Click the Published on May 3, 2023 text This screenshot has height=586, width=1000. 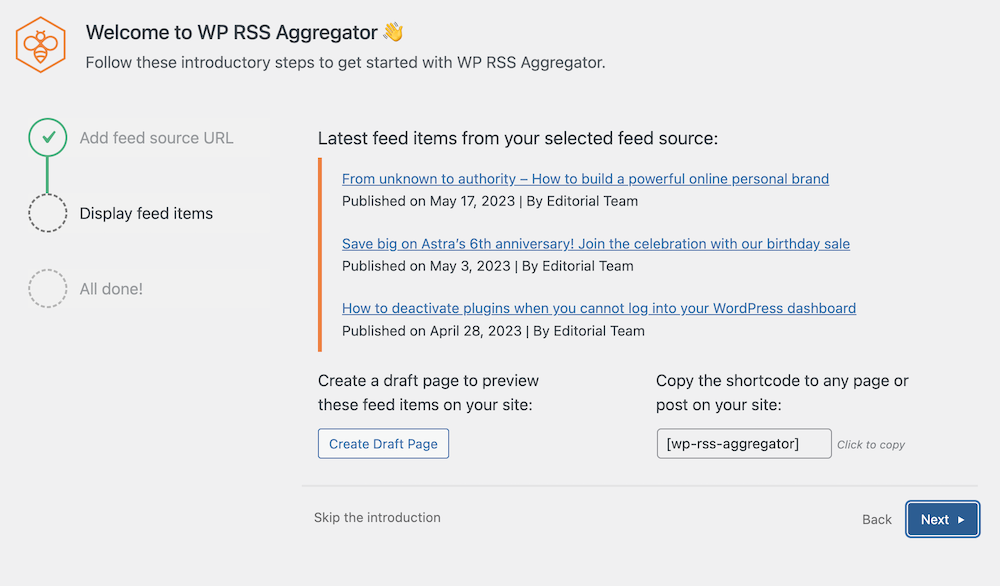(x=488, y=267)
